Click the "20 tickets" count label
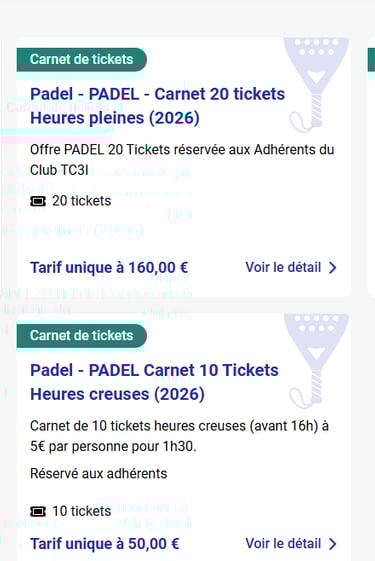375x561 pixels. 82,201
